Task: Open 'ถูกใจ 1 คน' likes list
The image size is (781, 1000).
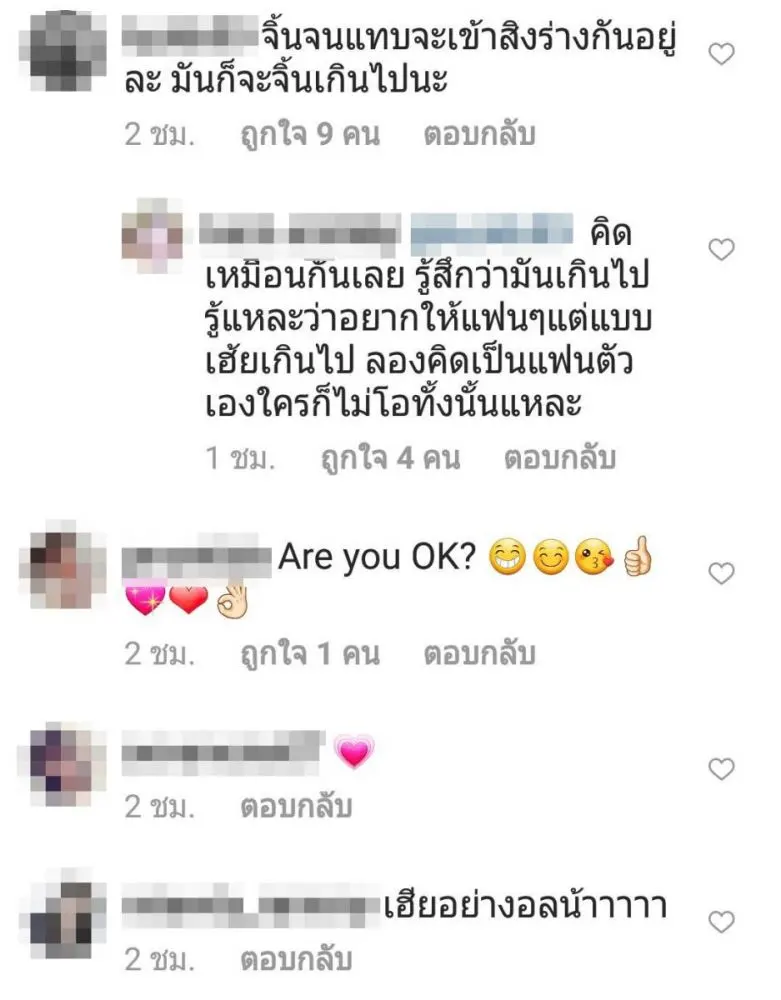Action: click(310, 654)
